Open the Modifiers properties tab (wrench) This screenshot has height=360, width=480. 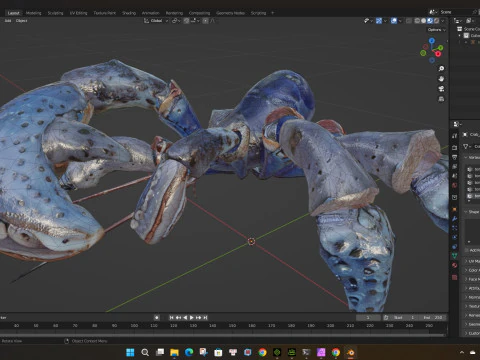tap(455, 219)
